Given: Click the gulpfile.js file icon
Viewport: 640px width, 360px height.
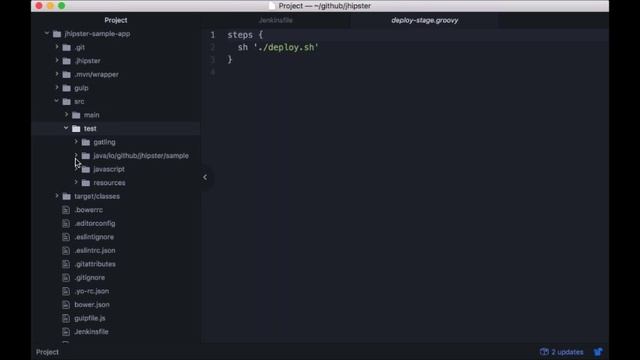Looking at the screenshot, I should 66,318.
